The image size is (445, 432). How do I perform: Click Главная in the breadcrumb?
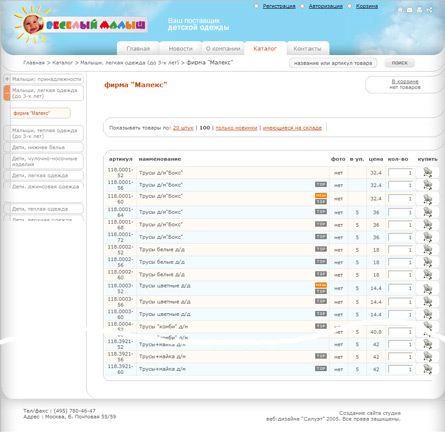tap(34, 63)
